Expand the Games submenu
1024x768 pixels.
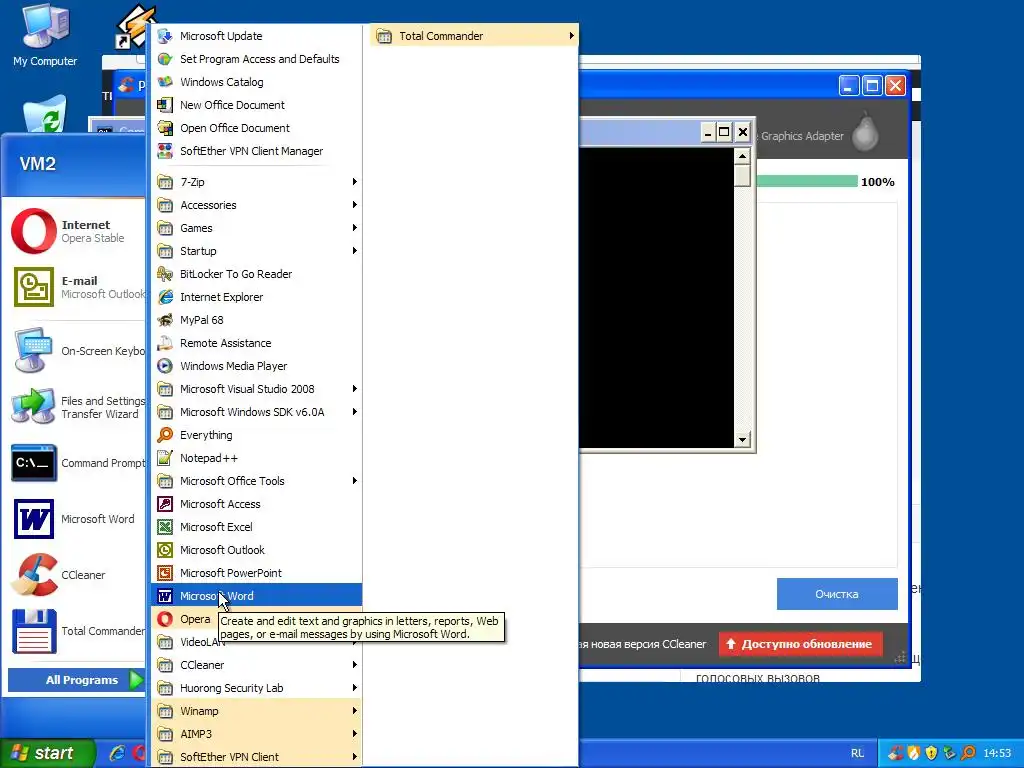[256, 228]
